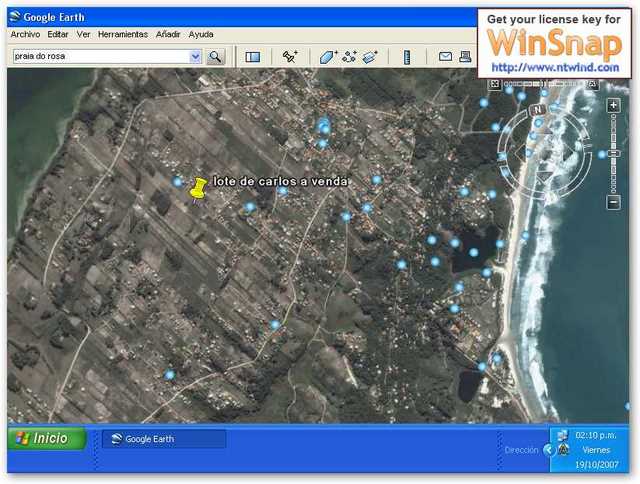The image size is (640, 484).
Task: Select the ruler measurement tool
Action: click(407, 57)
